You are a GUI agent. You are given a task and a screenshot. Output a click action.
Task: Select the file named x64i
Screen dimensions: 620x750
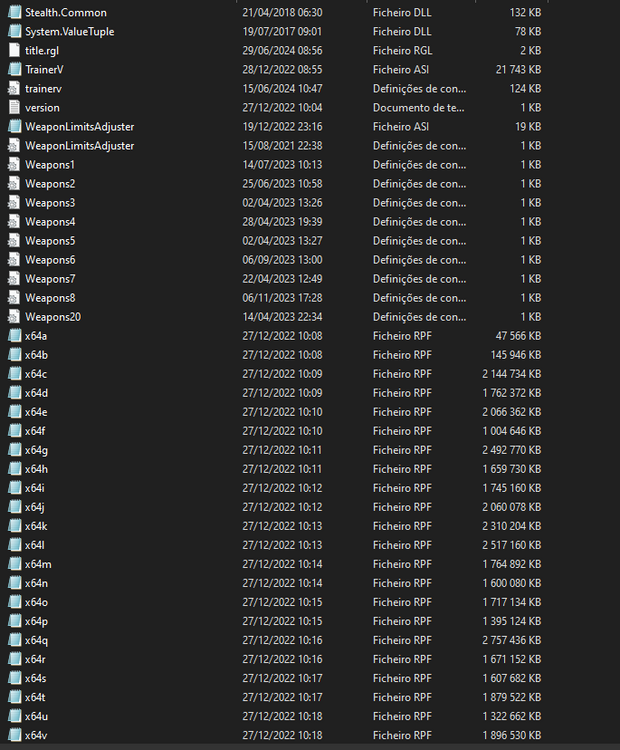(x=34, y=488)
